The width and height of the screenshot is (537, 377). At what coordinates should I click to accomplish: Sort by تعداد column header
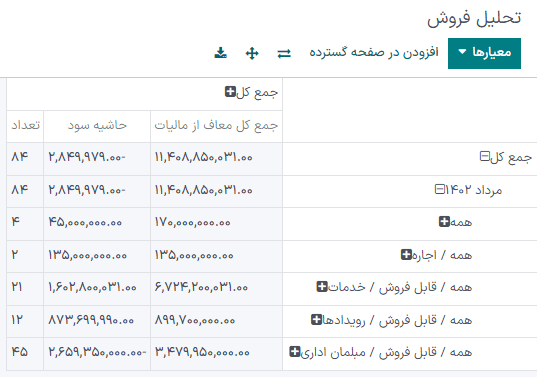pyautogui.click(x=25, y=126)
